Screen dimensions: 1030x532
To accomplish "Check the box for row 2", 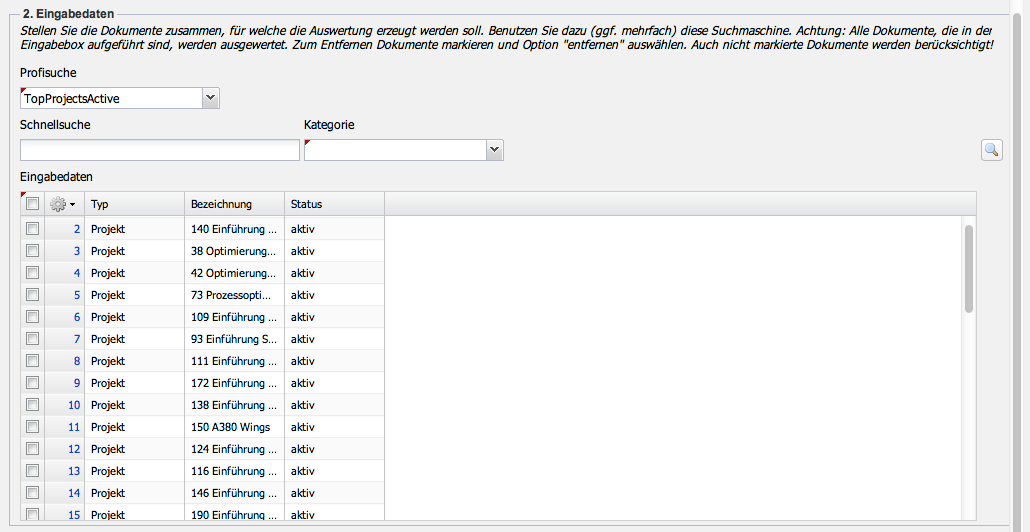I will (x=32, y=229).
